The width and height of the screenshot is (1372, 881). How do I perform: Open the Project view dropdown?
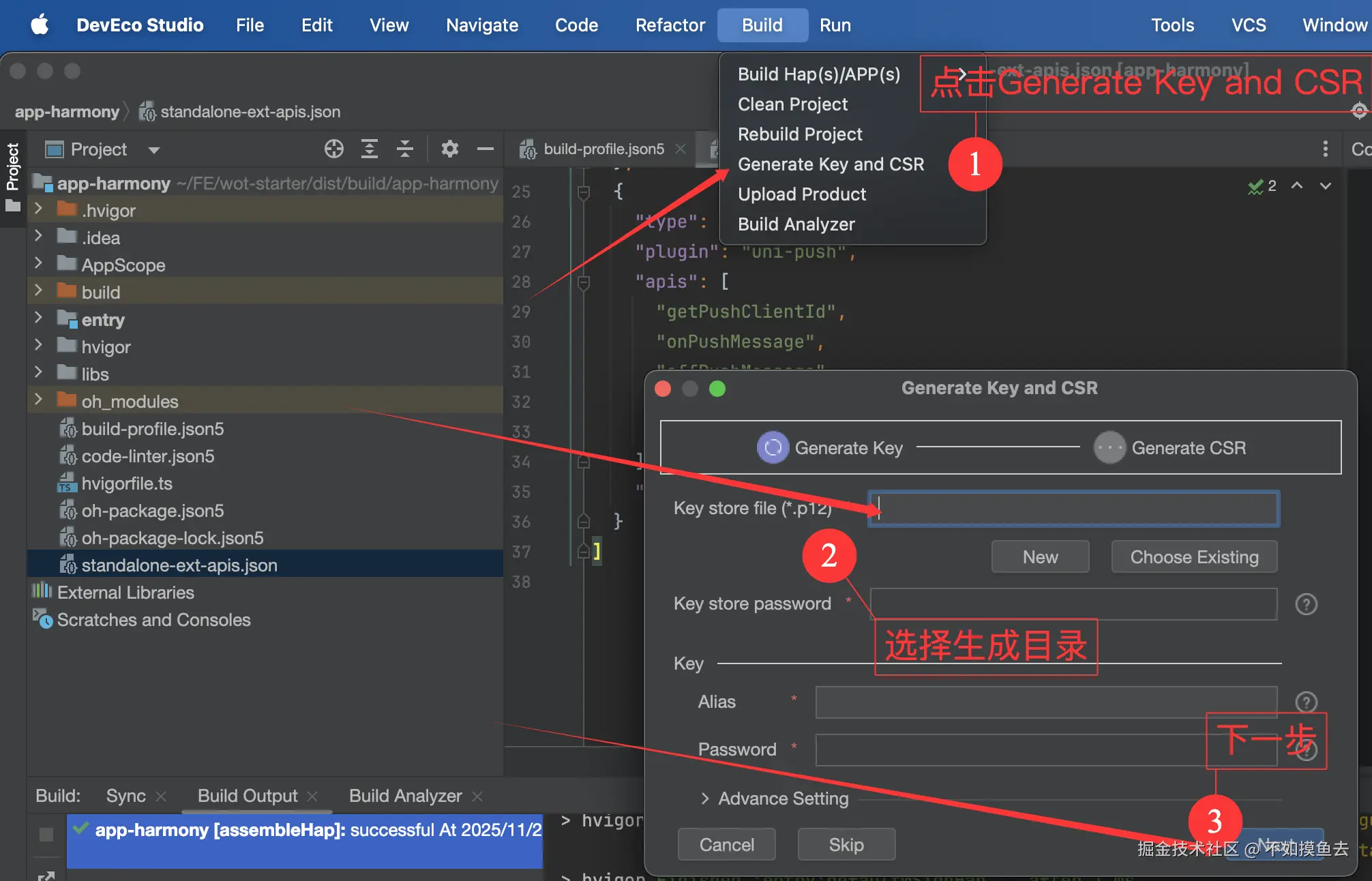tap(154, 150)
